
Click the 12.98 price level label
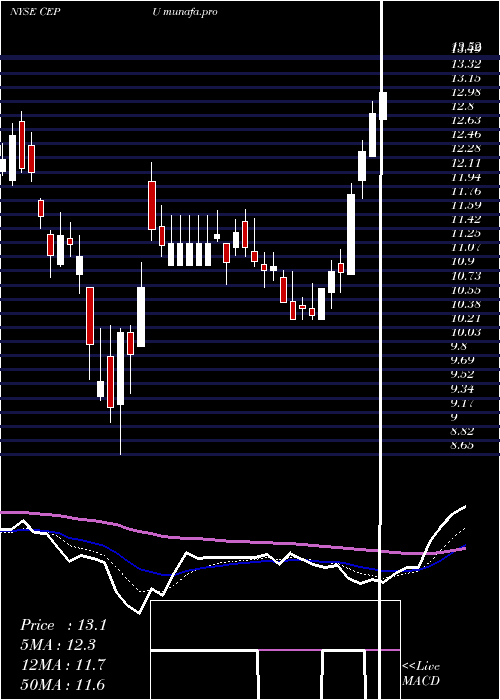[x=466, y=92]
